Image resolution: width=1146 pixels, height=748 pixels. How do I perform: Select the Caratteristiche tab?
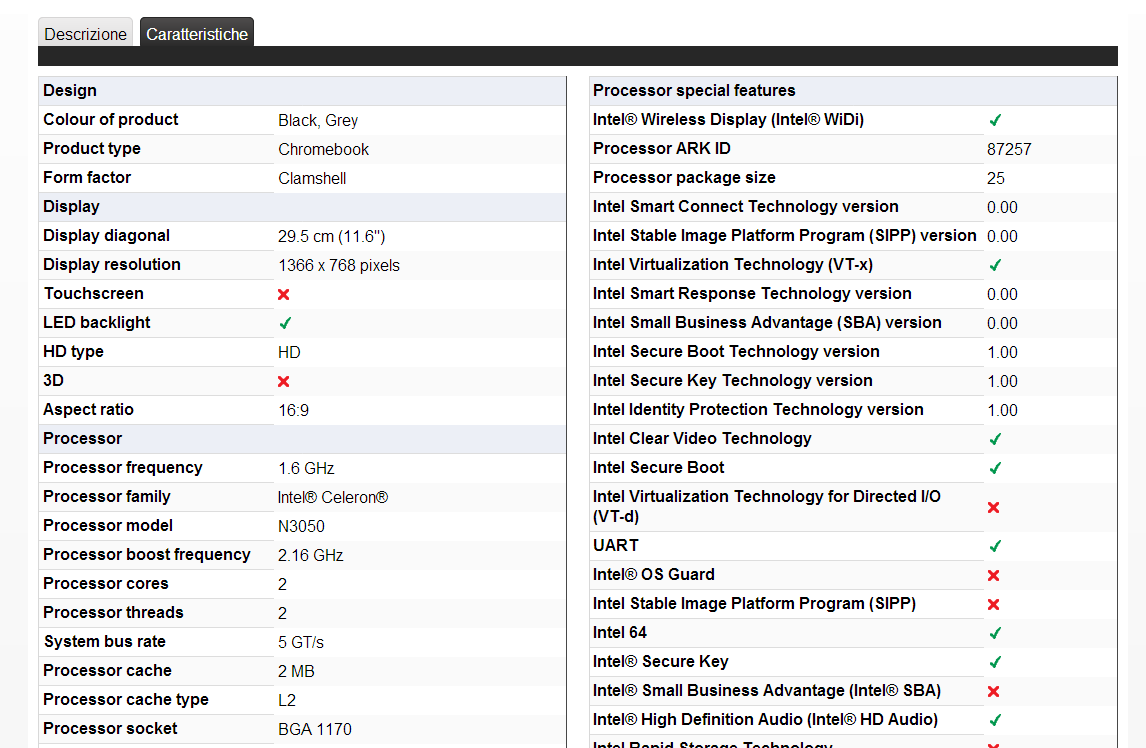pos(197,34)
